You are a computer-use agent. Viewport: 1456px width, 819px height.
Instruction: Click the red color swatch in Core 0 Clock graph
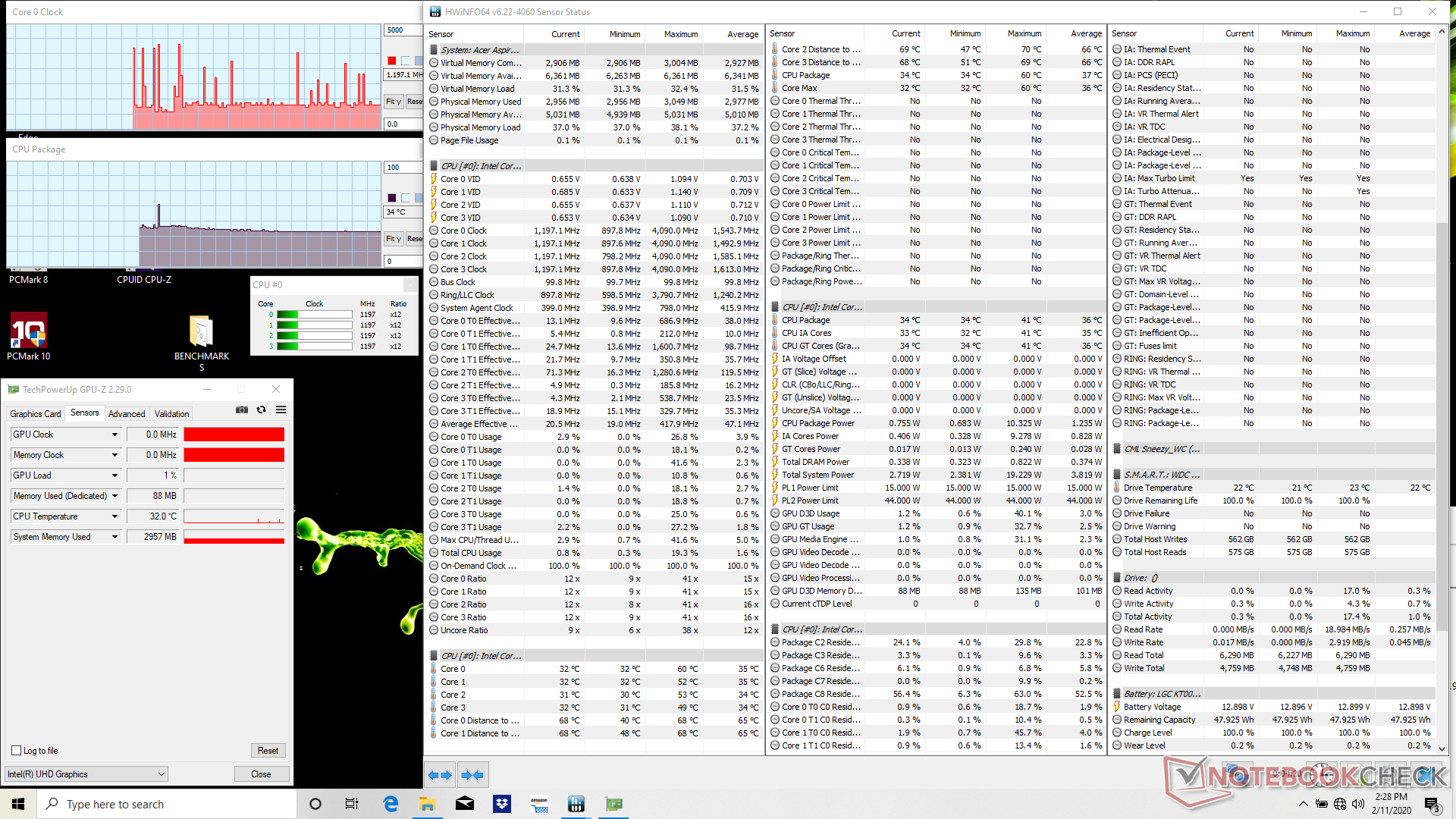coord(392,61)
